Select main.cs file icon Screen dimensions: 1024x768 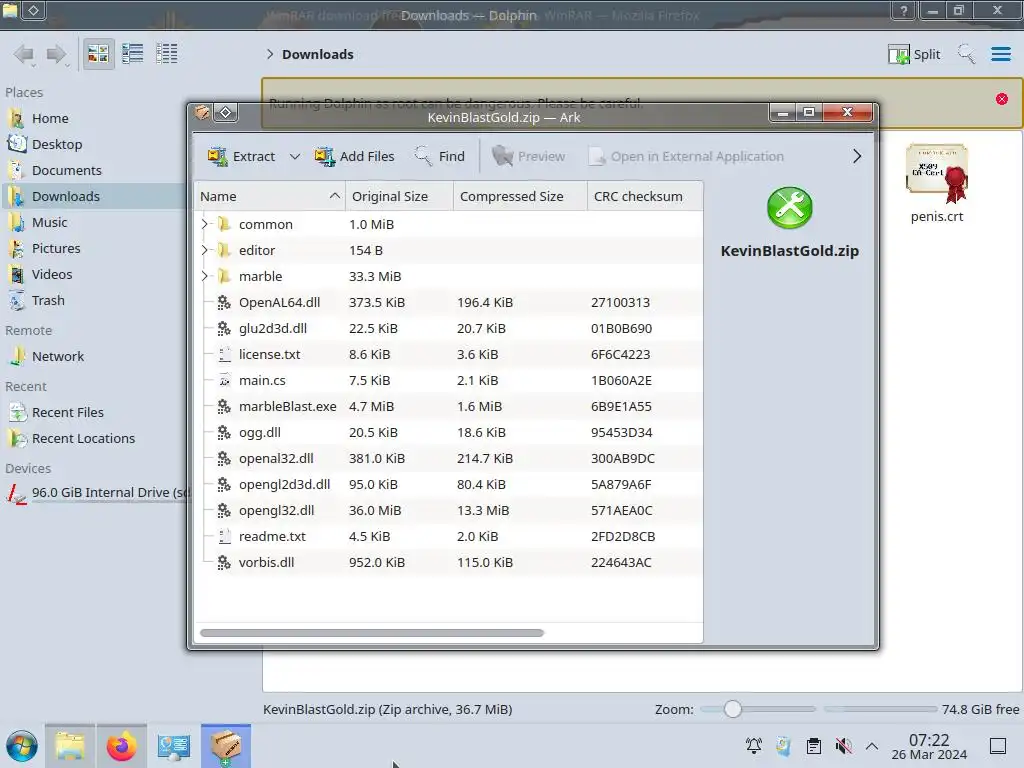[x=224, y=381]
